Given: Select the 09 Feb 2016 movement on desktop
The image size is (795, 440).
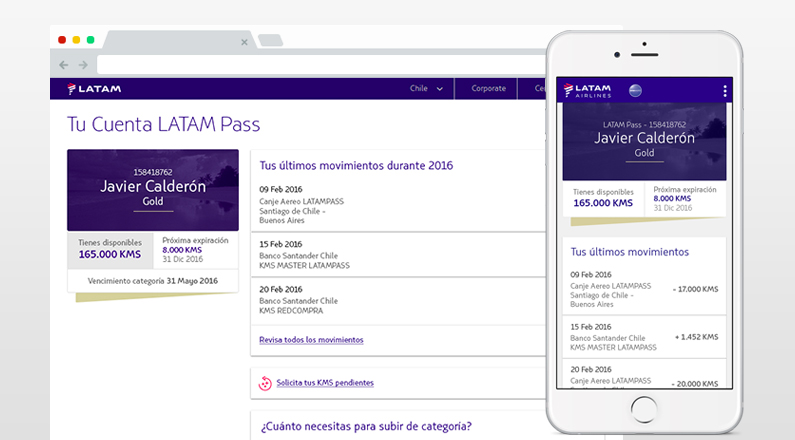Looking at the screenshot, I should pos(399,206).
